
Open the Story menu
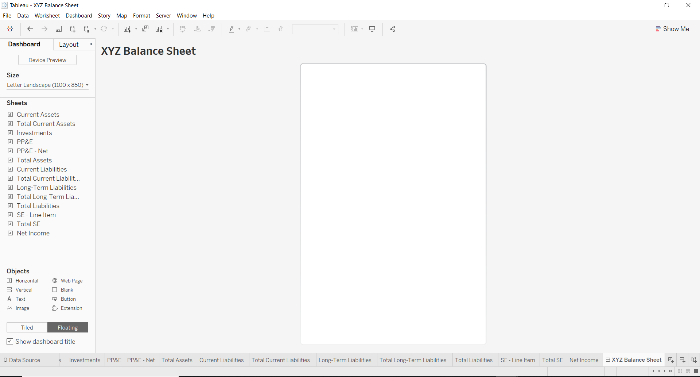104,16
